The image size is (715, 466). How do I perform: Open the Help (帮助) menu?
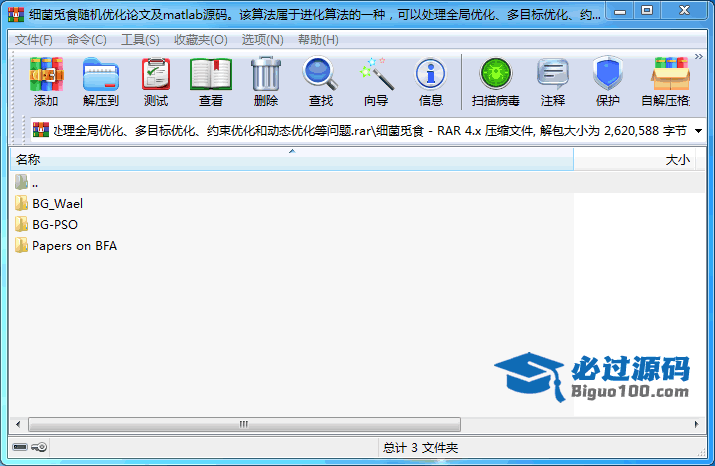(x=318, y=40)
